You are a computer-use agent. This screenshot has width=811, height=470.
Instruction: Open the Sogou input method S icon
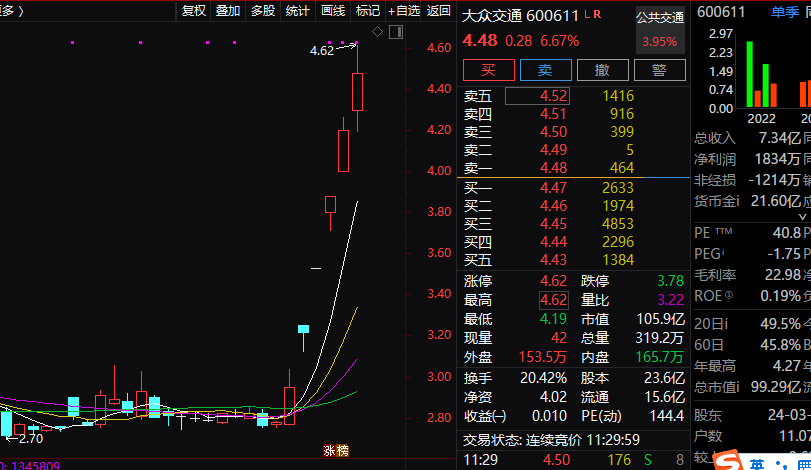tap(728, 460)
